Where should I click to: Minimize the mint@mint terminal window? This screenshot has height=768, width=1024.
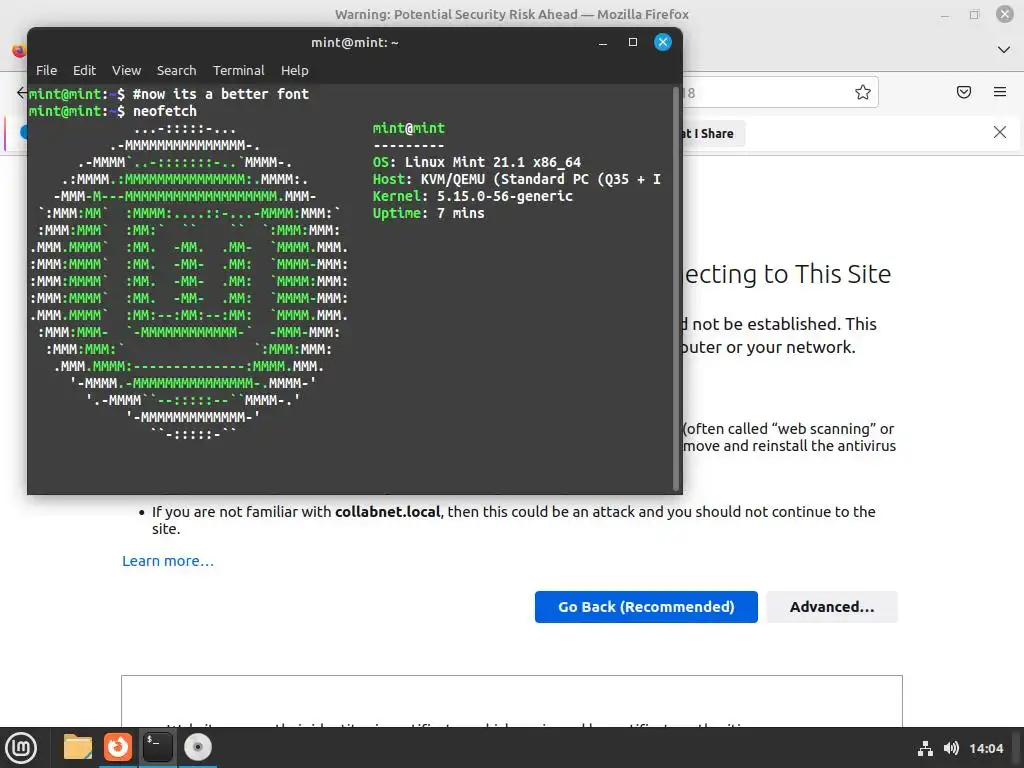pos(603,42)
